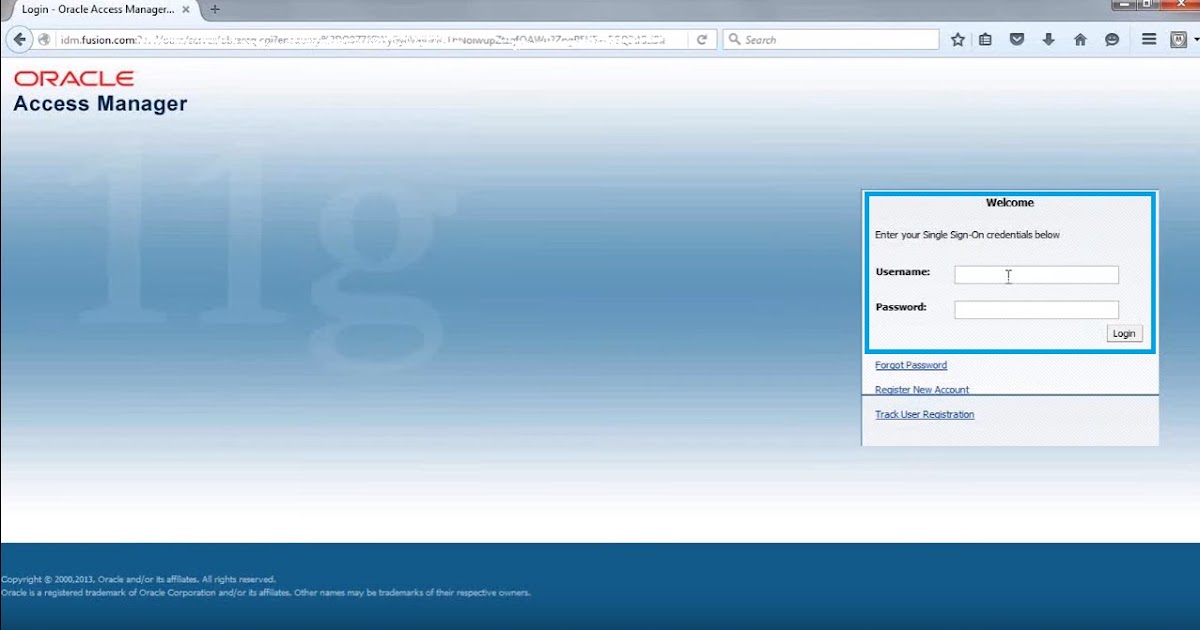1200x630 pixels.
Task: Open Track User Registration
Action: 923,414
